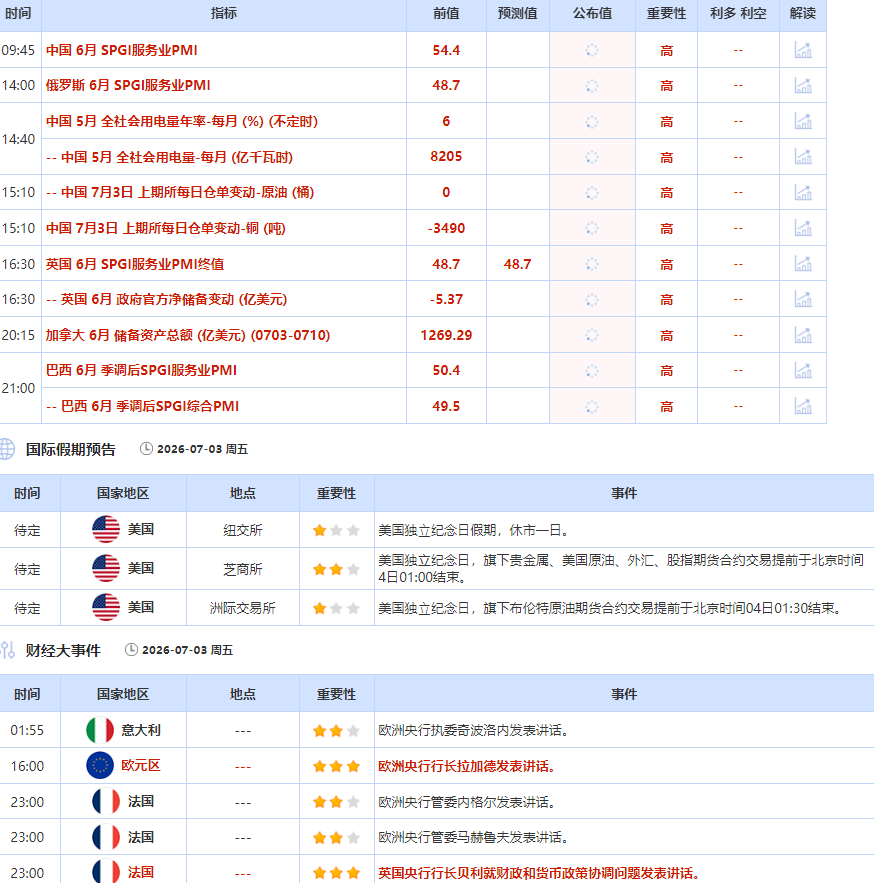Click 欧洲央行执委奇波洛内发表讲话 event text
The image size is (874, 883).
pos(476,730)
